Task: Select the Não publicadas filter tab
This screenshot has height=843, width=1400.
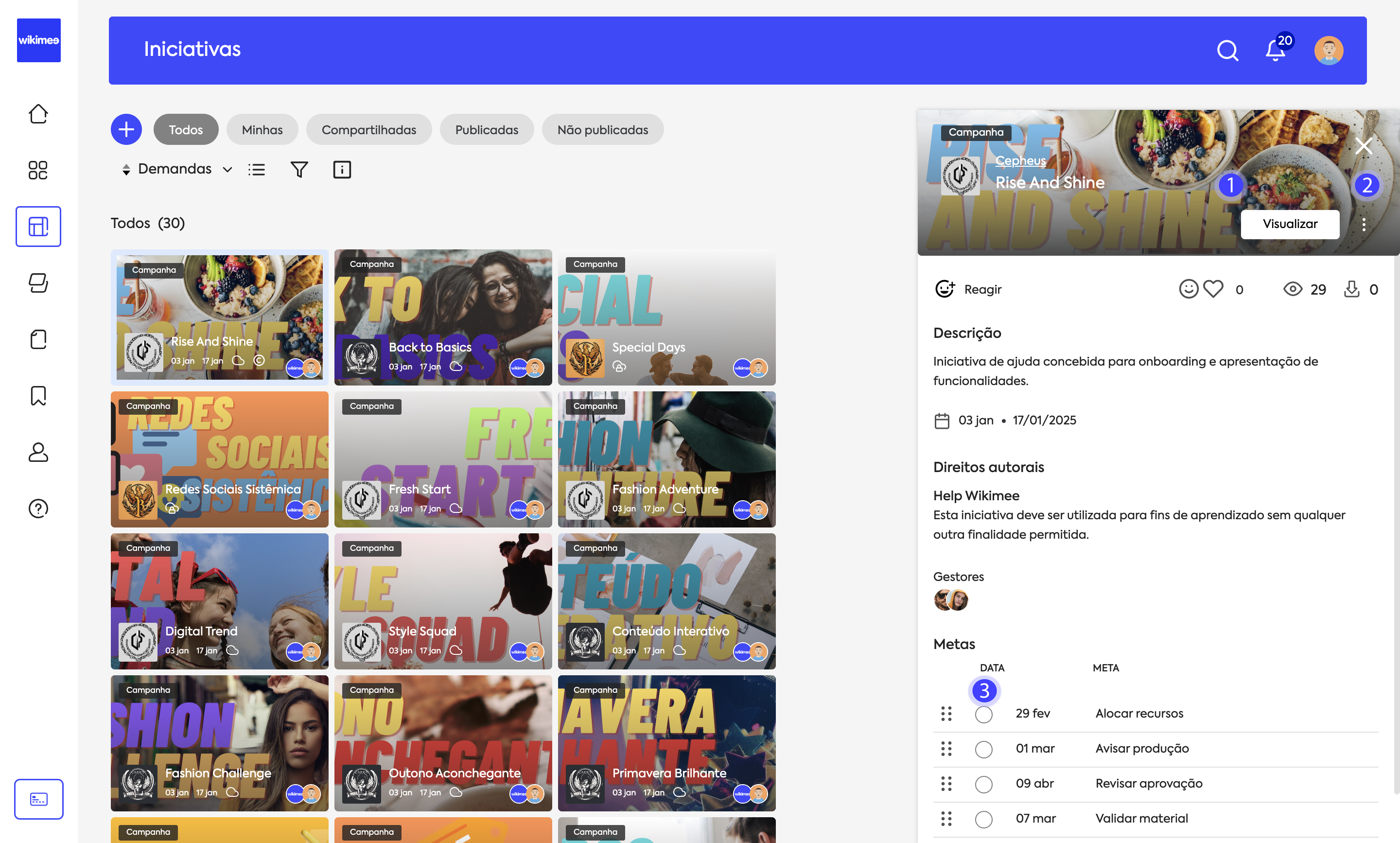Action: [x=603, y=129]
